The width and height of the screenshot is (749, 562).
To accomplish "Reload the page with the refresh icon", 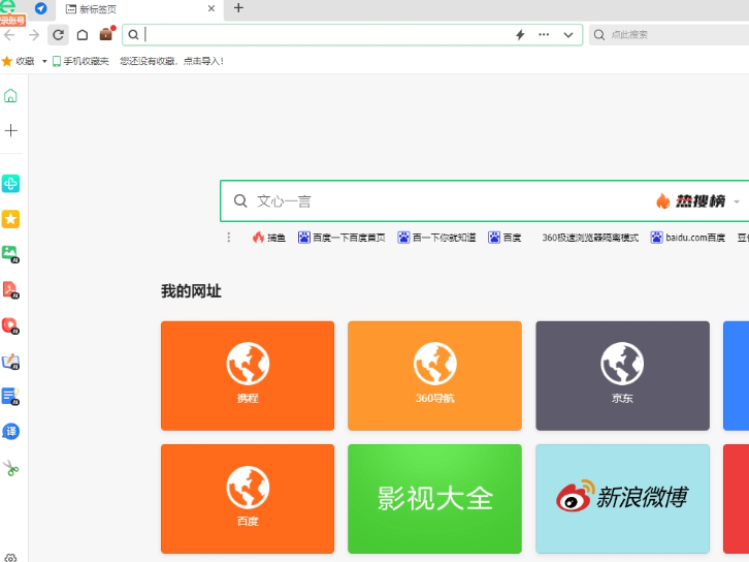I will (58, 35).
